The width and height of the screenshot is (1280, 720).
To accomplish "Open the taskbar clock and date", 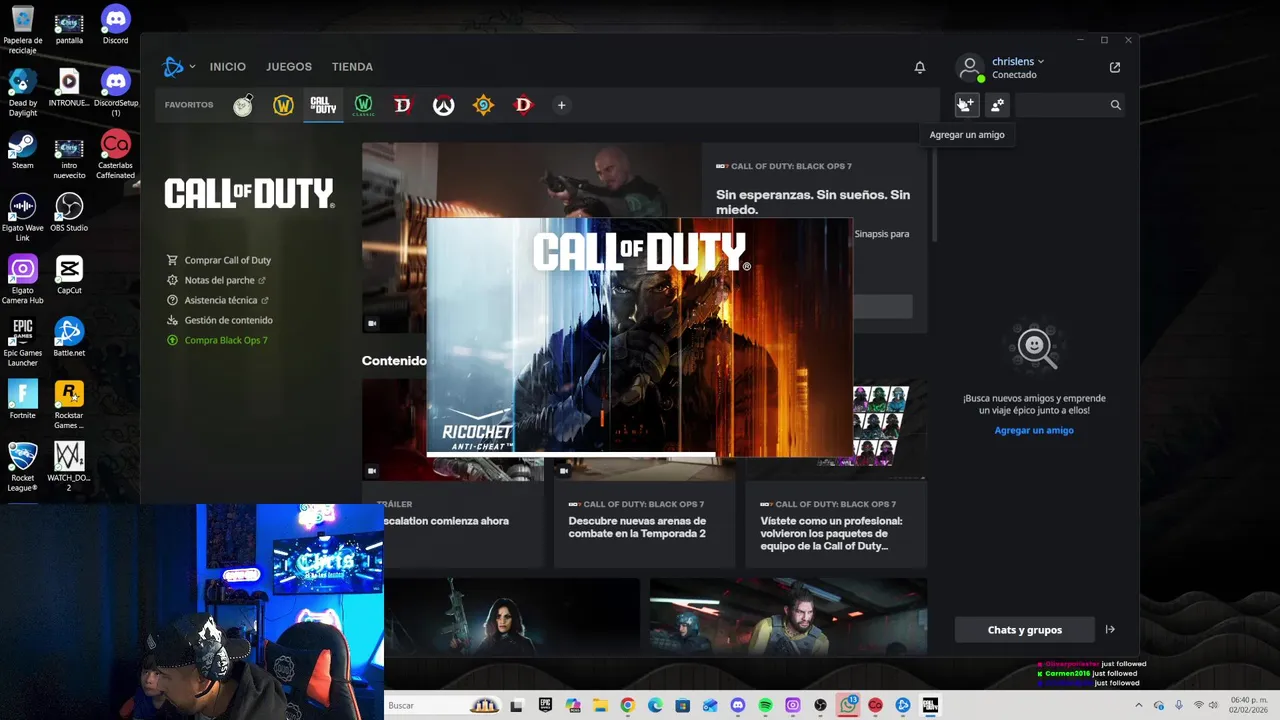I will [1247, 705].
